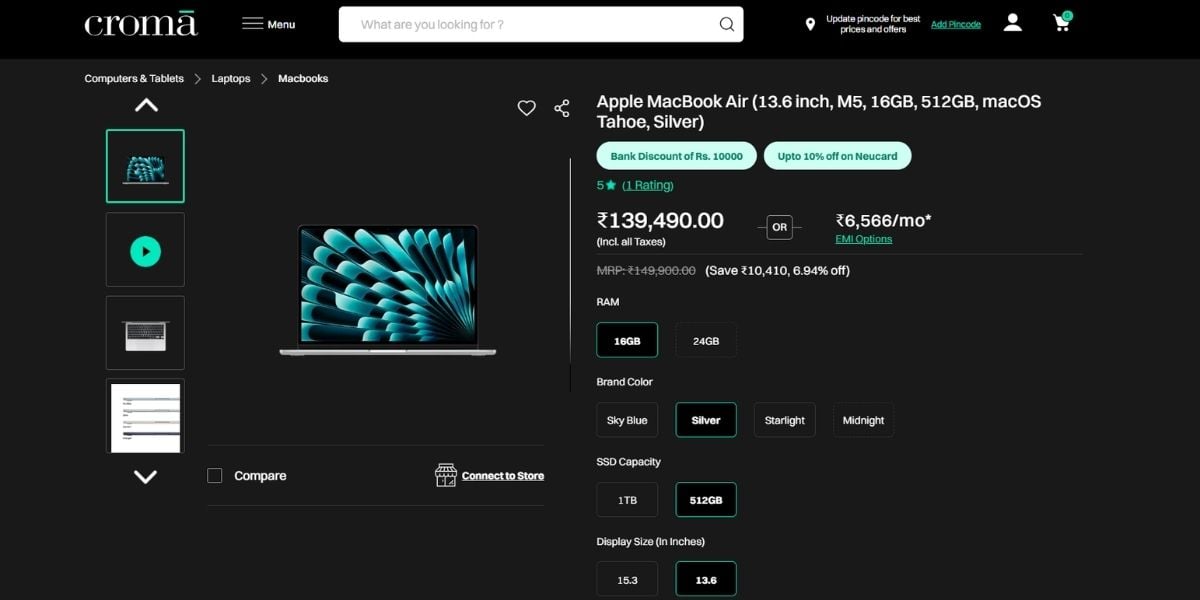Open the hamburger Menu
The image size is (1200, 600).
268,24
